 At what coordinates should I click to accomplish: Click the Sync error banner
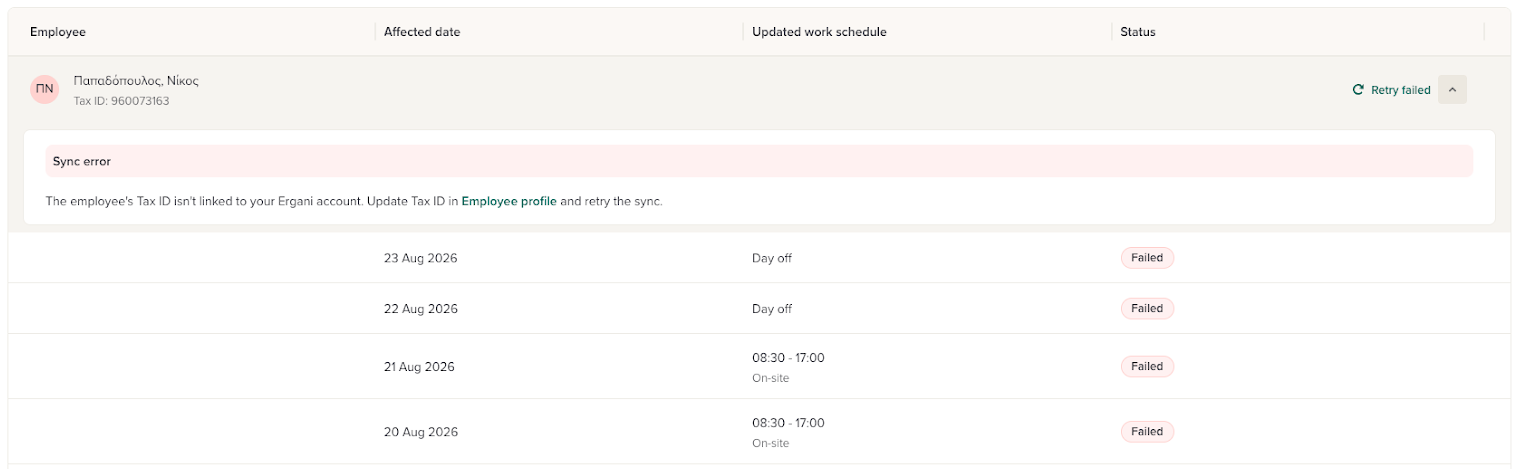point(759,161)
